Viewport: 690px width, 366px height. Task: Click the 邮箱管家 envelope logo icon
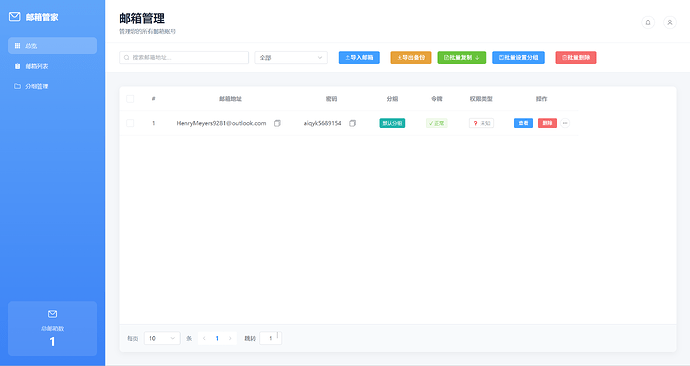[x=15, y=17]
